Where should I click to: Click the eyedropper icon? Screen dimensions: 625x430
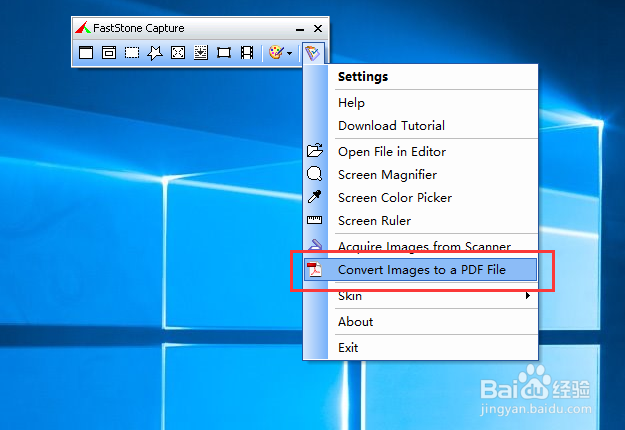click(314, 196)
